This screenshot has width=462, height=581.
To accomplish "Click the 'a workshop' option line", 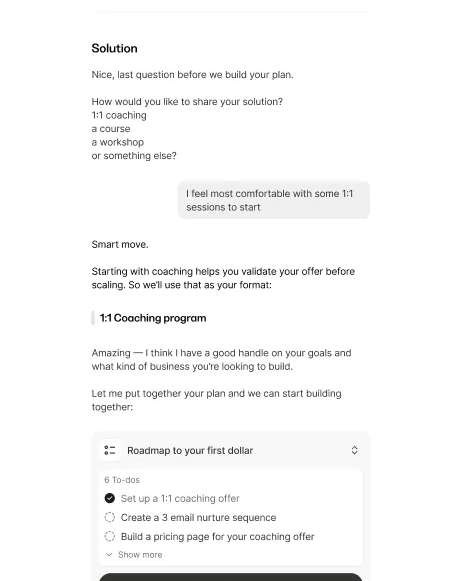I will click(117, 142).
